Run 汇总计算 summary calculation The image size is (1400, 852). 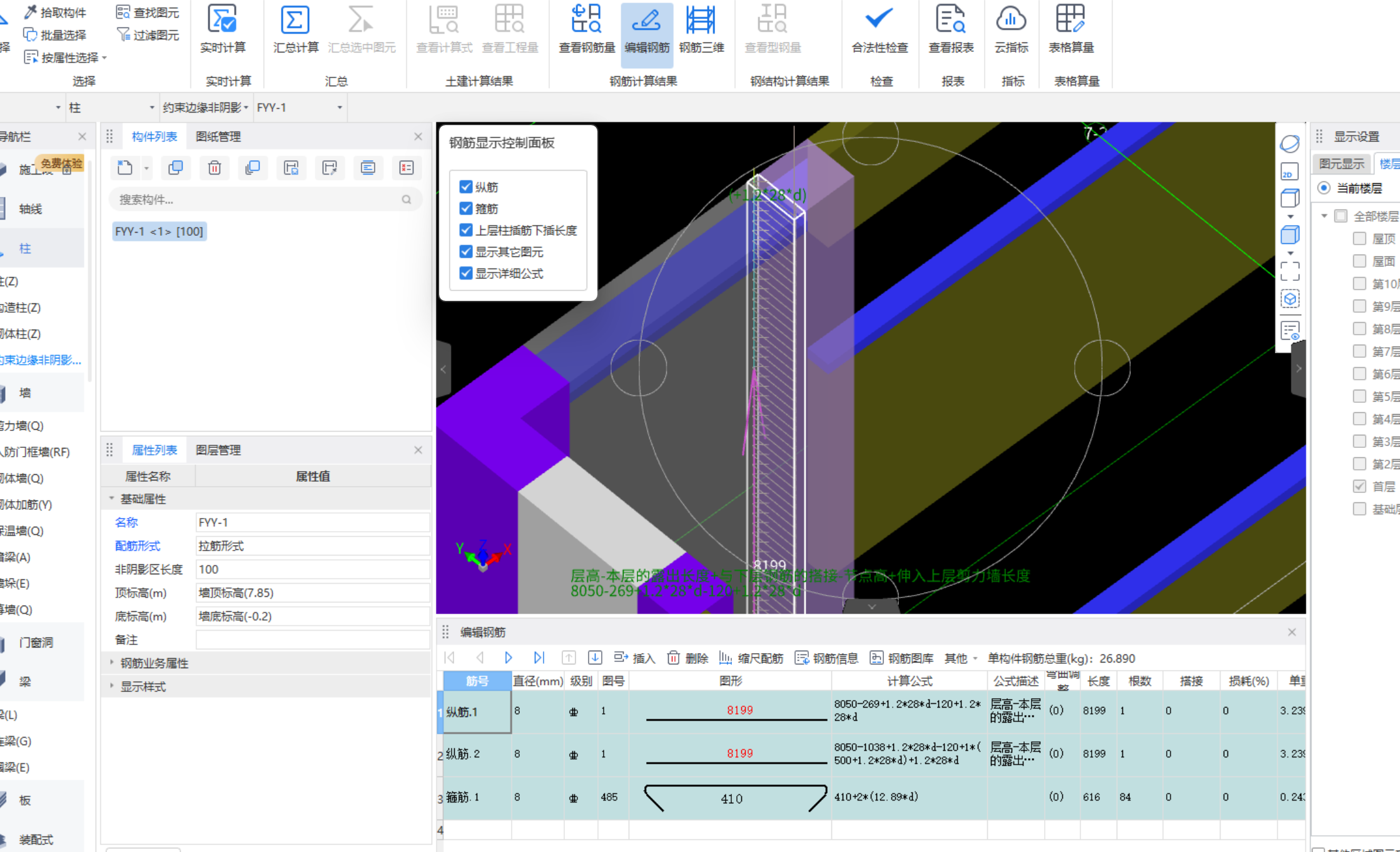[x=295, y=29]
